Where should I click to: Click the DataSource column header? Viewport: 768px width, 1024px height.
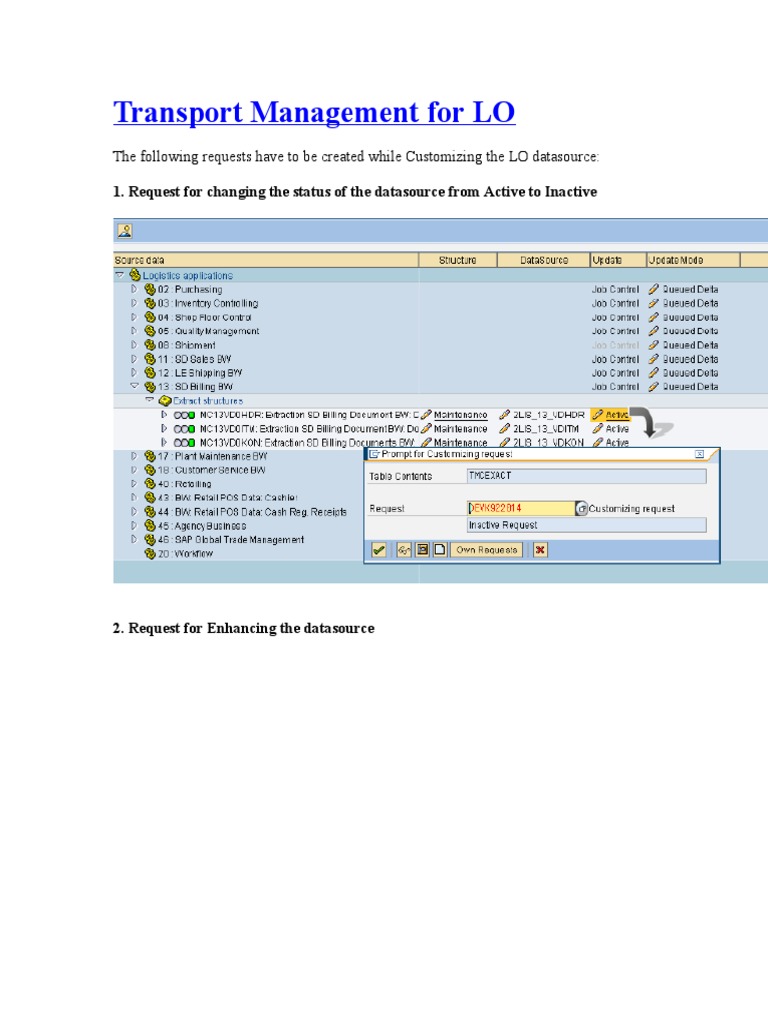click(544, 260)
